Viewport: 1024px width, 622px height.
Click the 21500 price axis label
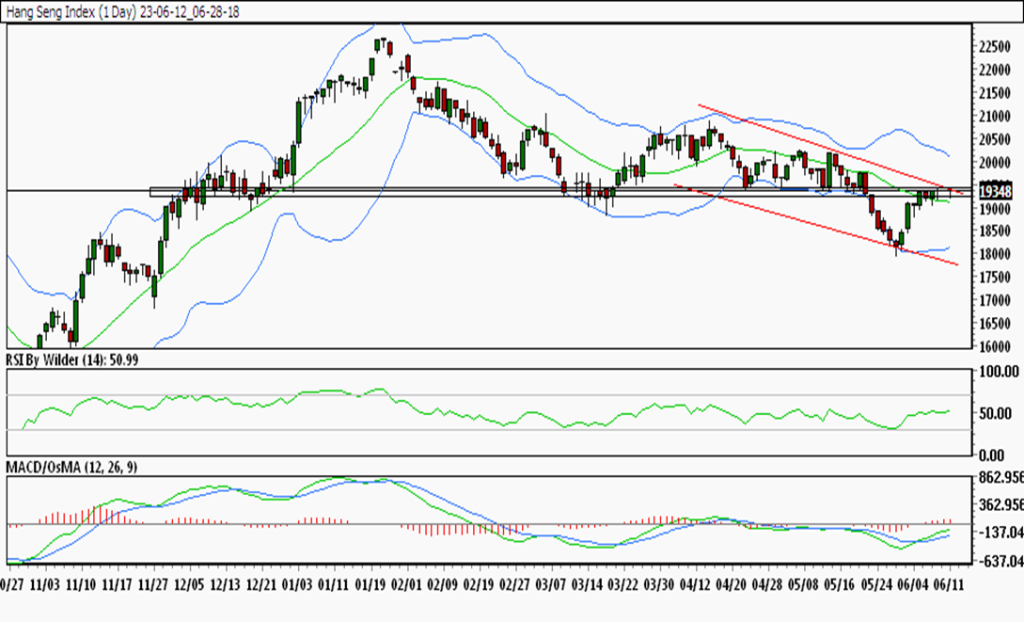point(995,93)
